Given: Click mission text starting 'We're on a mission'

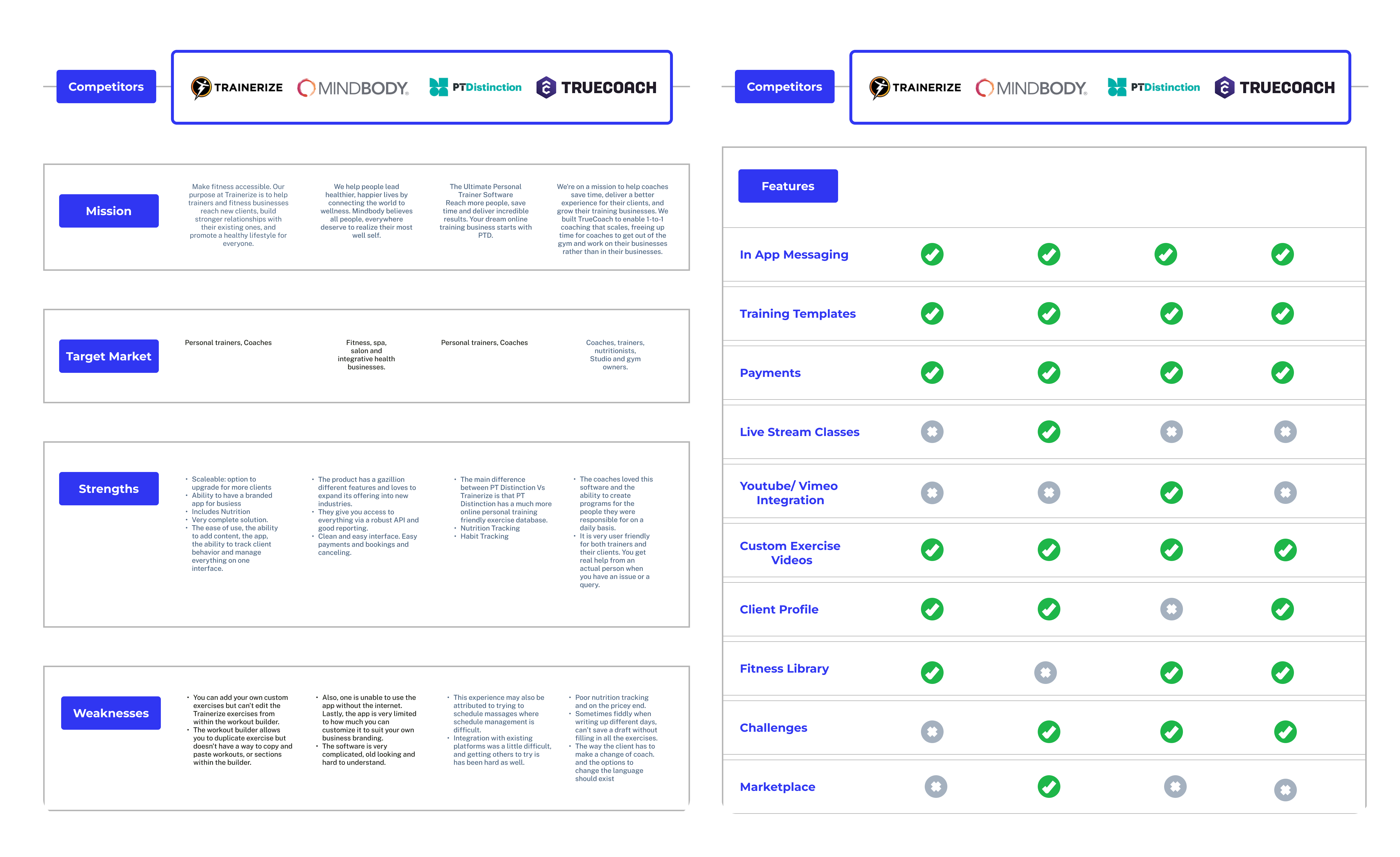Looking at the screenshot, I should [613, 219].
